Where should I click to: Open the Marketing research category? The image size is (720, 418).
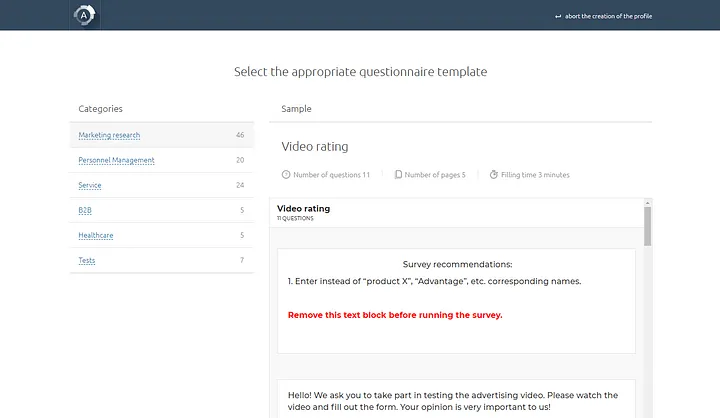pos(109,135)
